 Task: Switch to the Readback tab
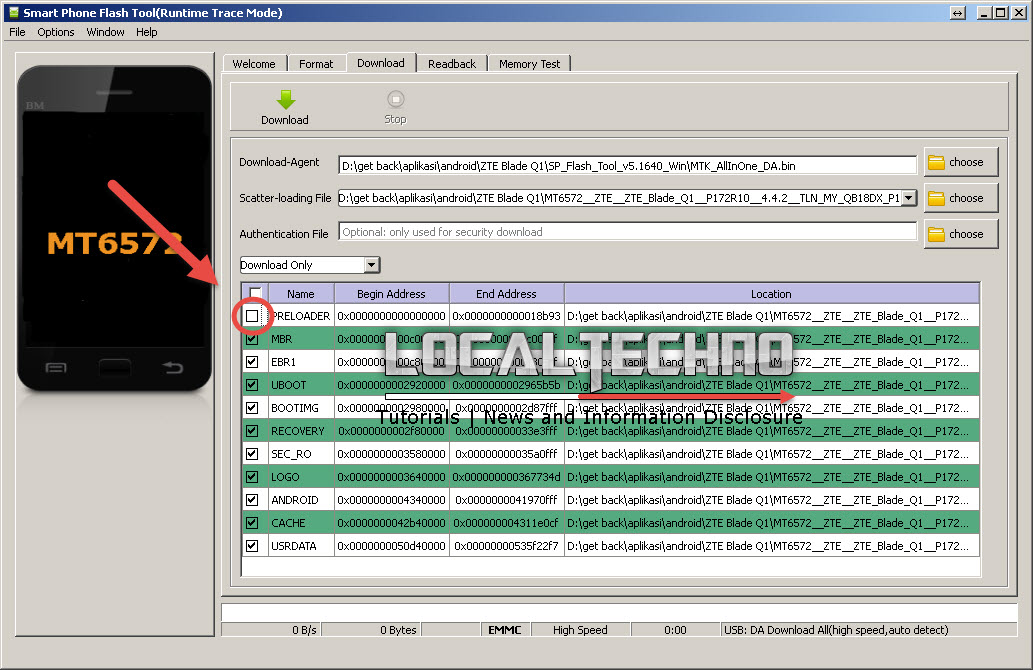click(x=451, y=62)
